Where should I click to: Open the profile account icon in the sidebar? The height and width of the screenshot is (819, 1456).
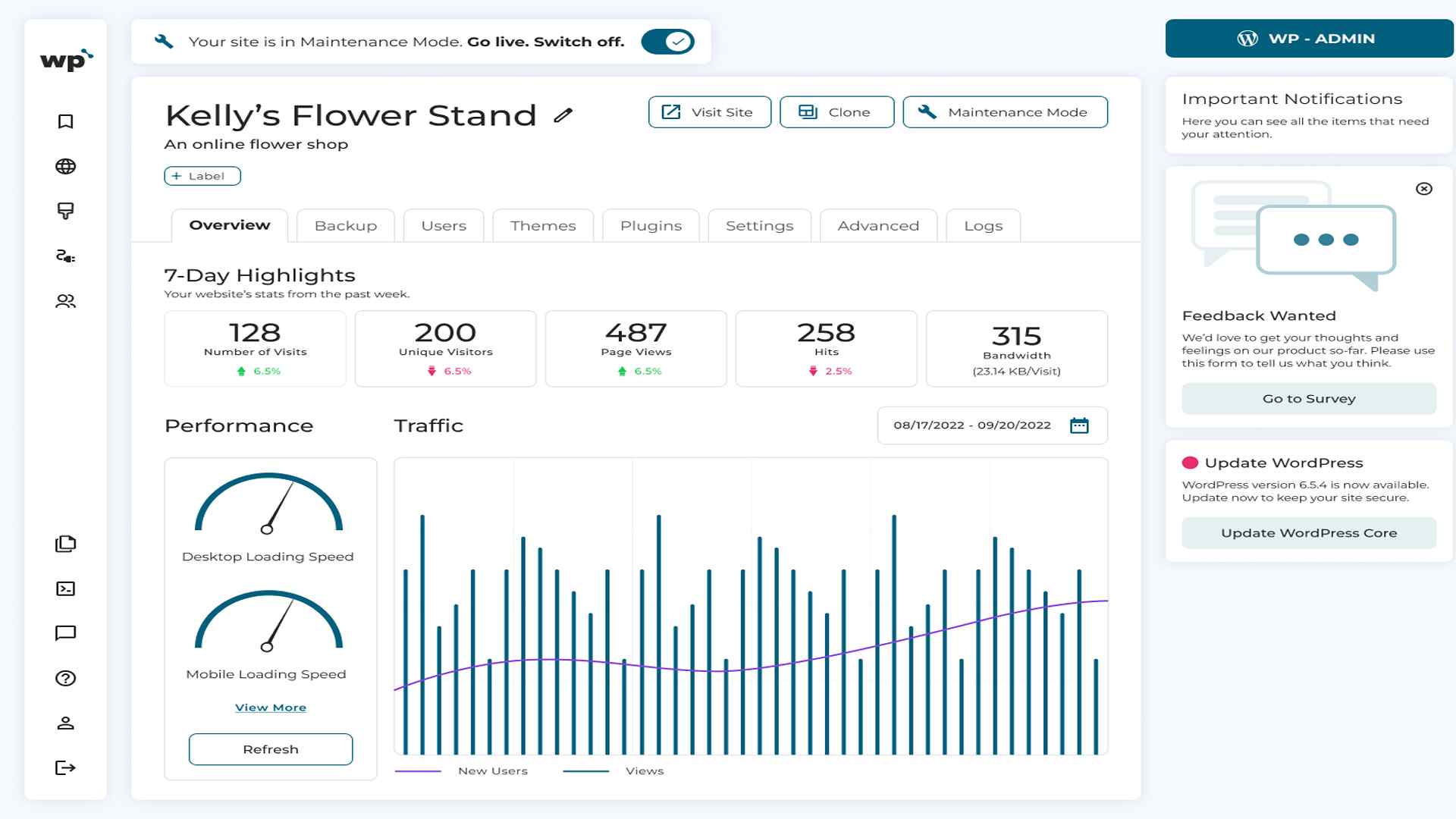point(66,723)
